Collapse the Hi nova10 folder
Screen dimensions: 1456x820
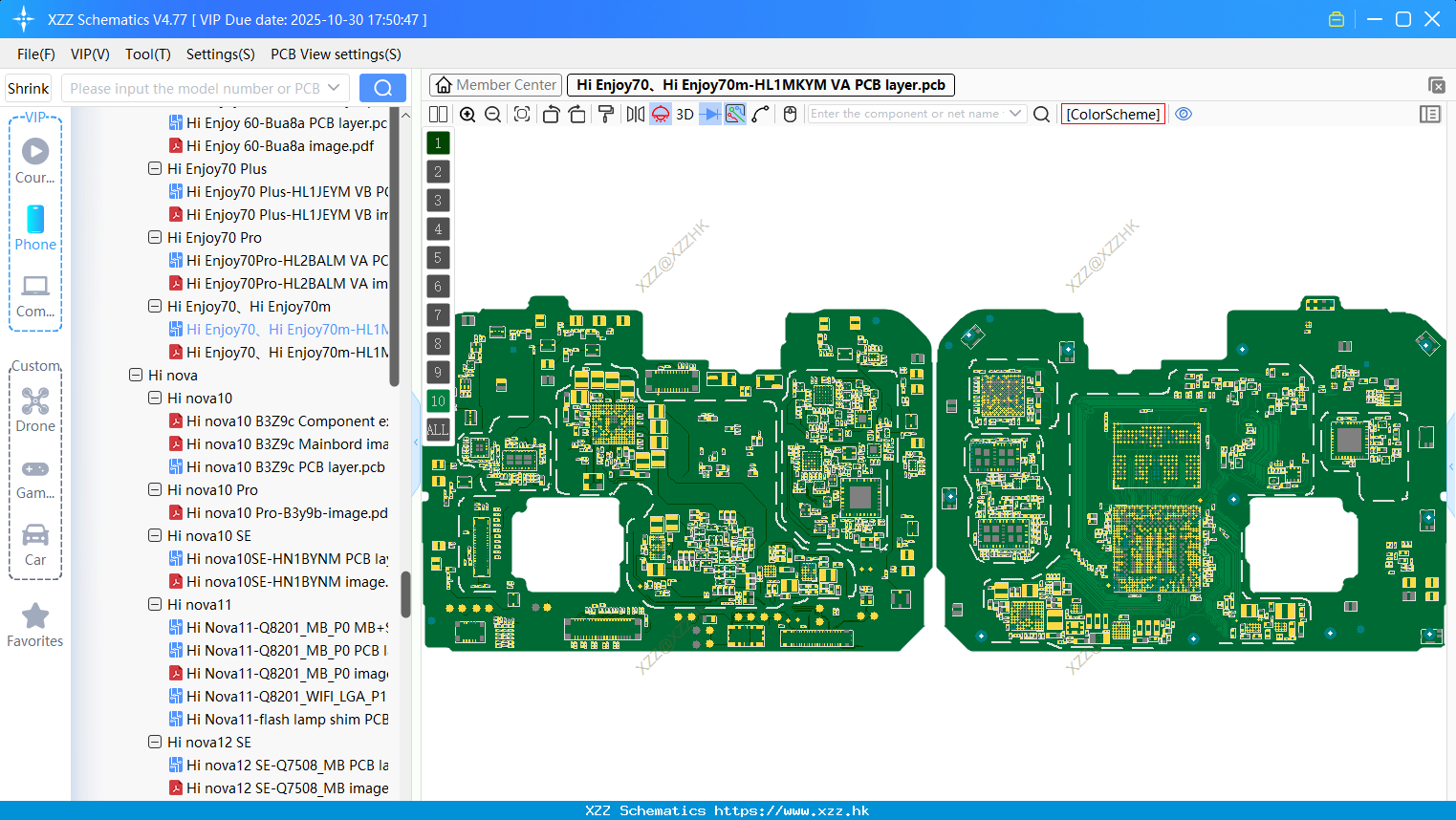(x=155, y=398)
